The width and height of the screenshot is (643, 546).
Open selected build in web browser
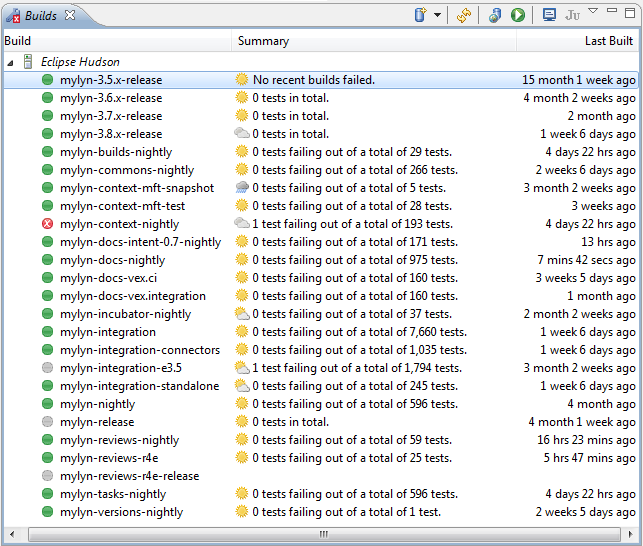pos(495,15)
